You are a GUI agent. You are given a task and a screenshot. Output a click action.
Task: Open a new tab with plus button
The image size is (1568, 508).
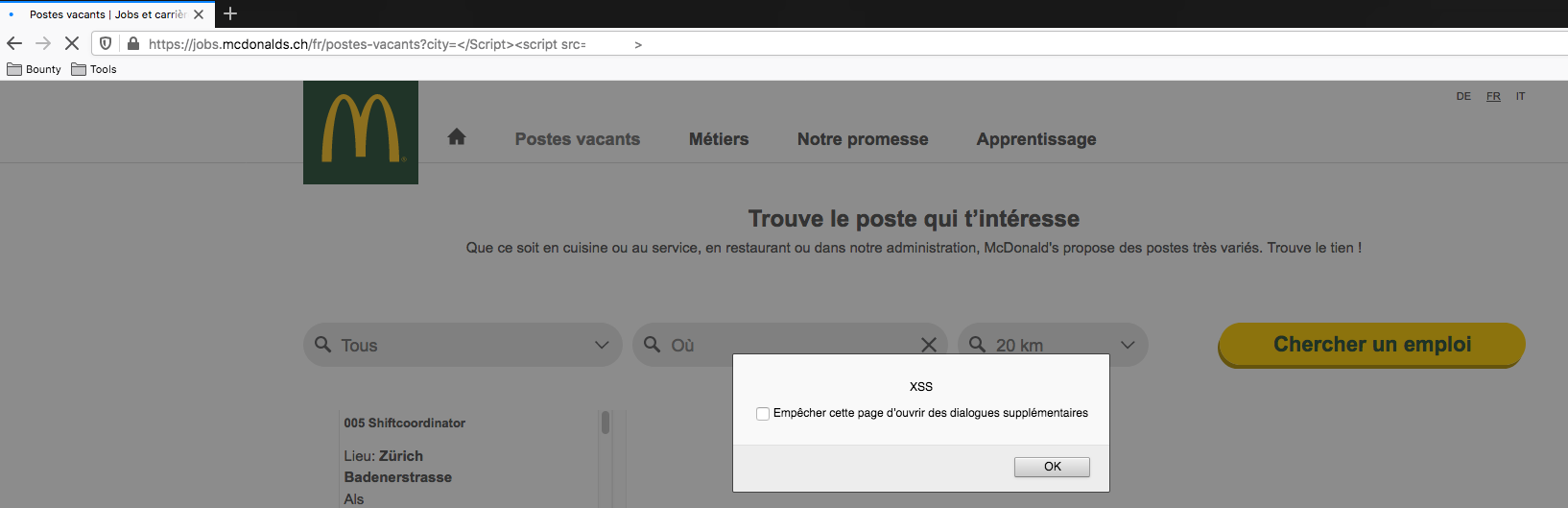230,13
